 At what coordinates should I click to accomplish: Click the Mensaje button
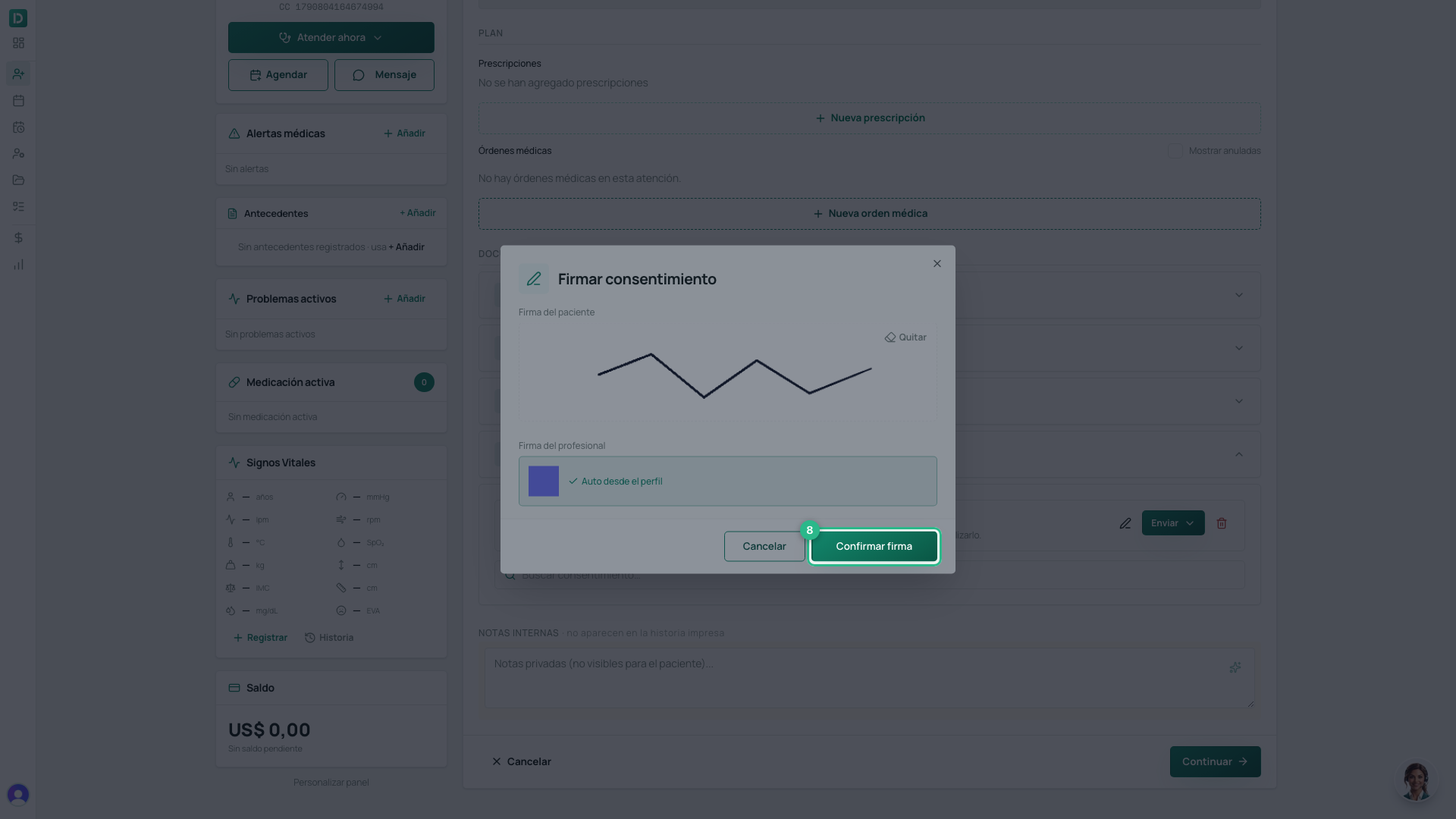tap(384, 75)
